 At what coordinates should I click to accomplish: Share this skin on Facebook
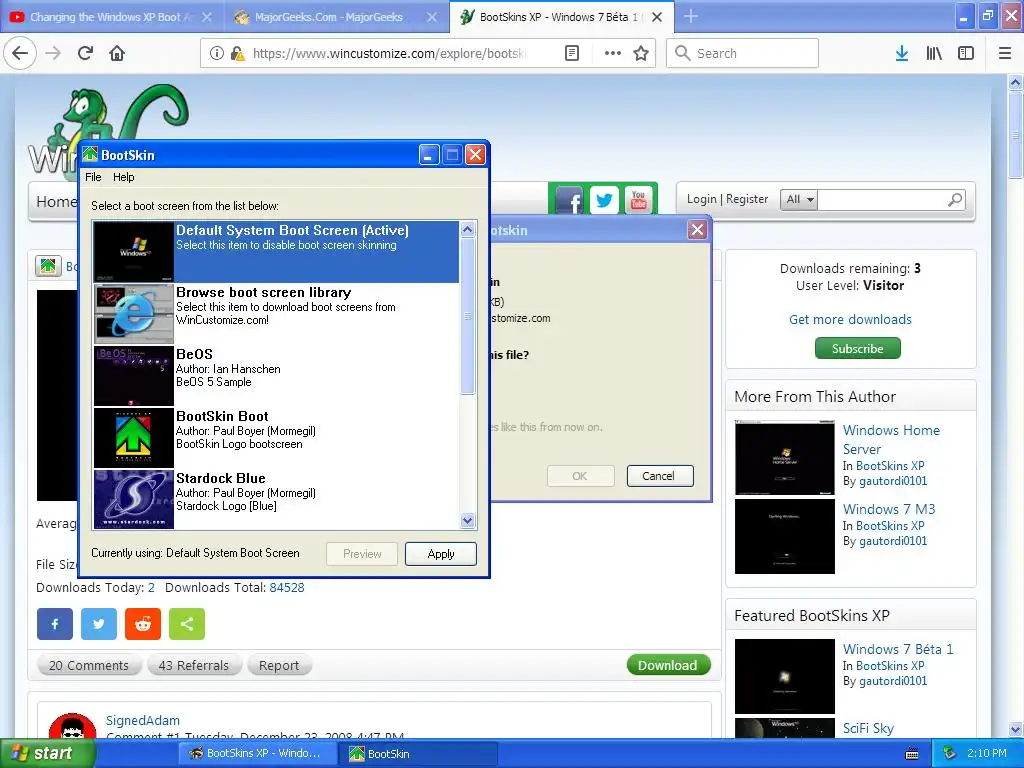tap(55, 624)
